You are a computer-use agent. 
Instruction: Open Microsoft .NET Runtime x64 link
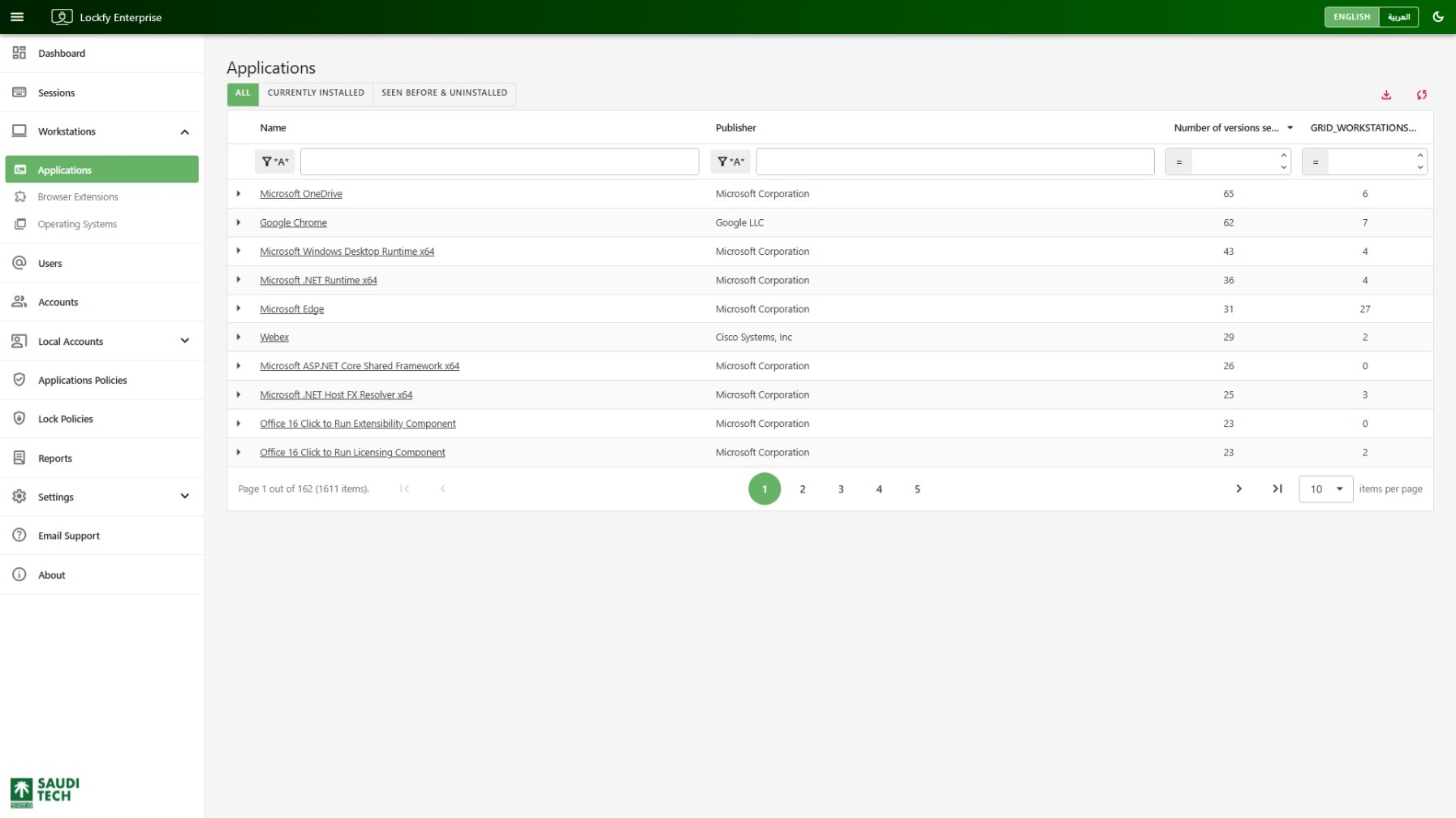pos(318,280)
